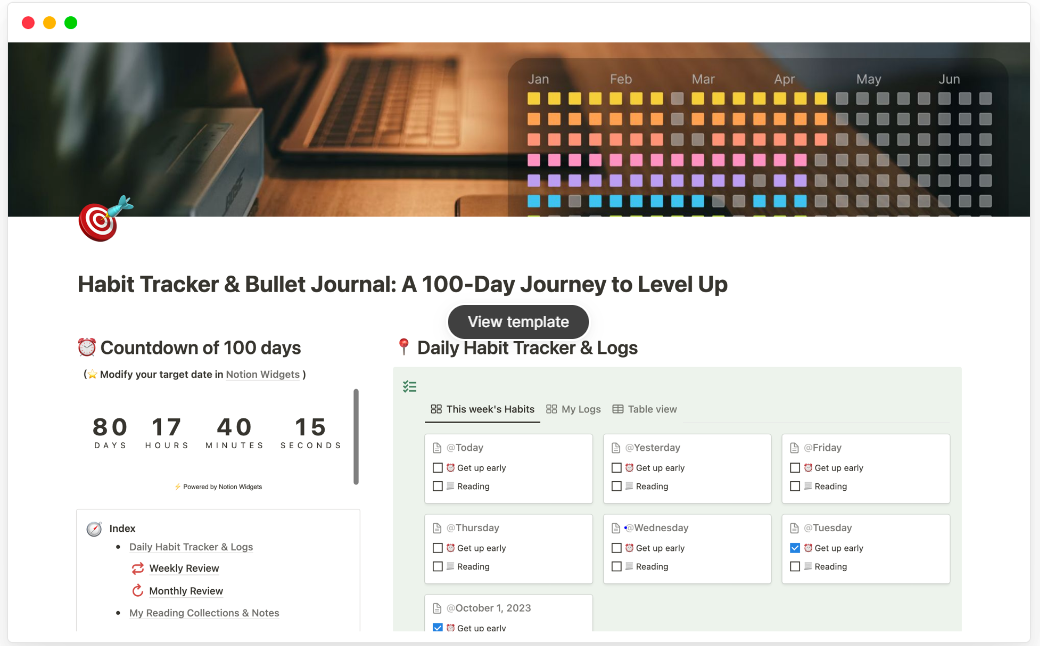This screenshot has height=646, width=1040.
Task: Click the View template button
Action: point(518,322)
